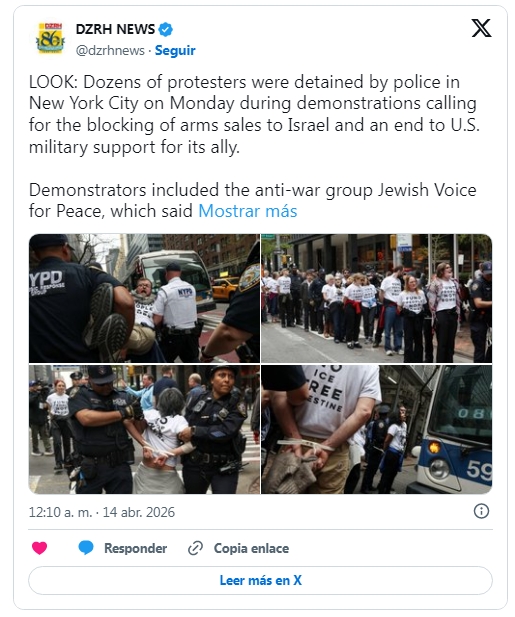The height and width of the screenshot is (617, 515).
Task: Open photo of zip-tied hands near bus
Action: tap(377, 429)
